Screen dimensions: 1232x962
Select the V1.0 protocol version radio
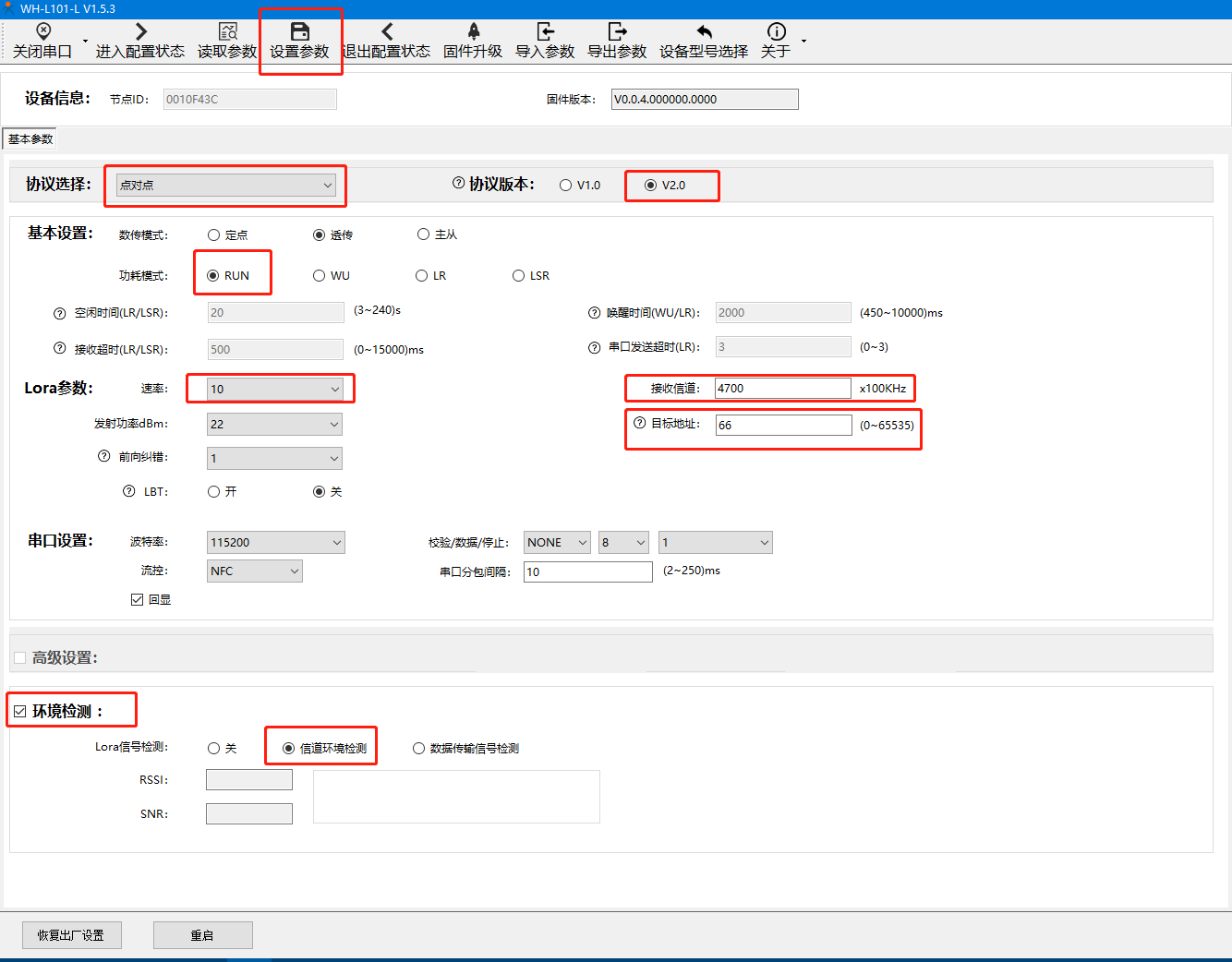(566, 186)
